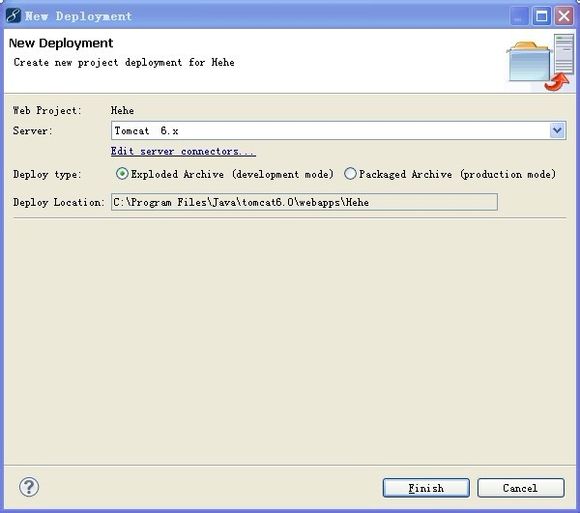Expand the Server dropdown arrow
Image resolution: width=580 pixels, height=513 pixels.
(x=557, y=131)
